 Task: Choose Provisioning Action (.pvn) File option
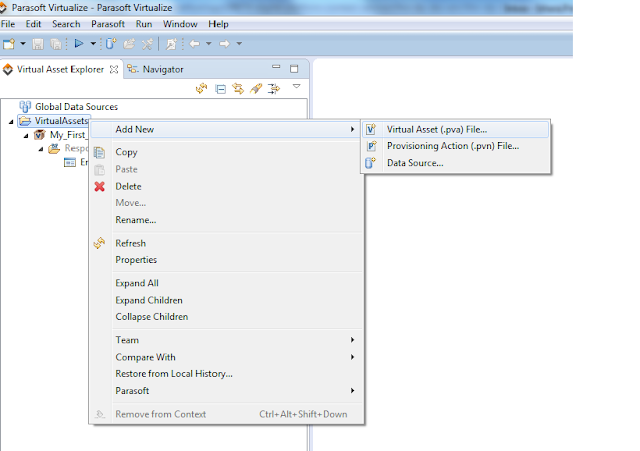click(x=456, y=146)
